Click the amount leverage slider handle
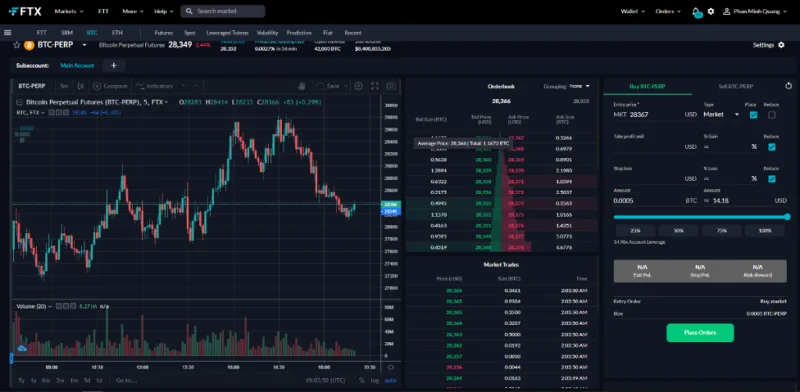The height and width of the screenshot is (392, 800). 787,217
